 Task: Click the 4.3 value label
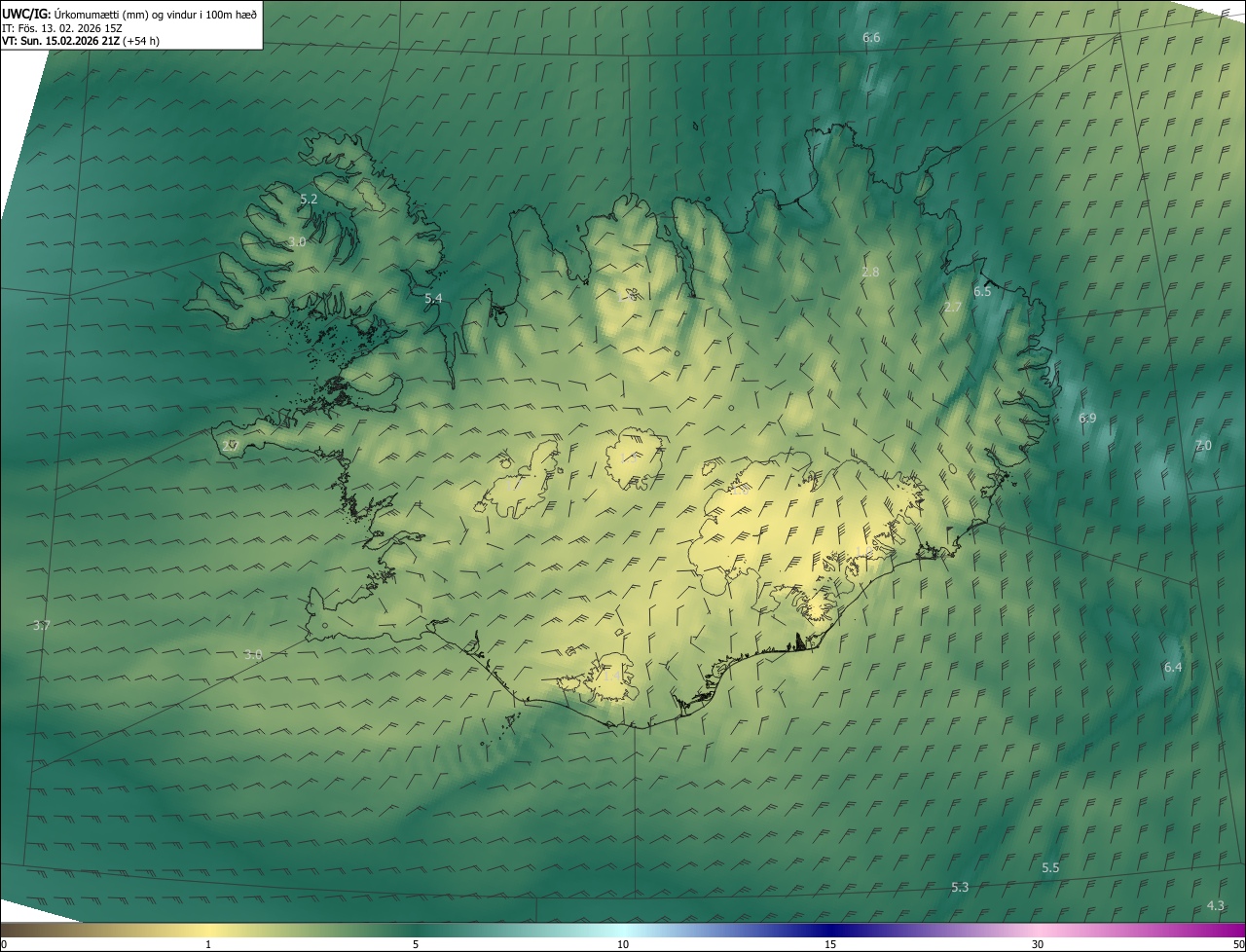click(1216, 906)
